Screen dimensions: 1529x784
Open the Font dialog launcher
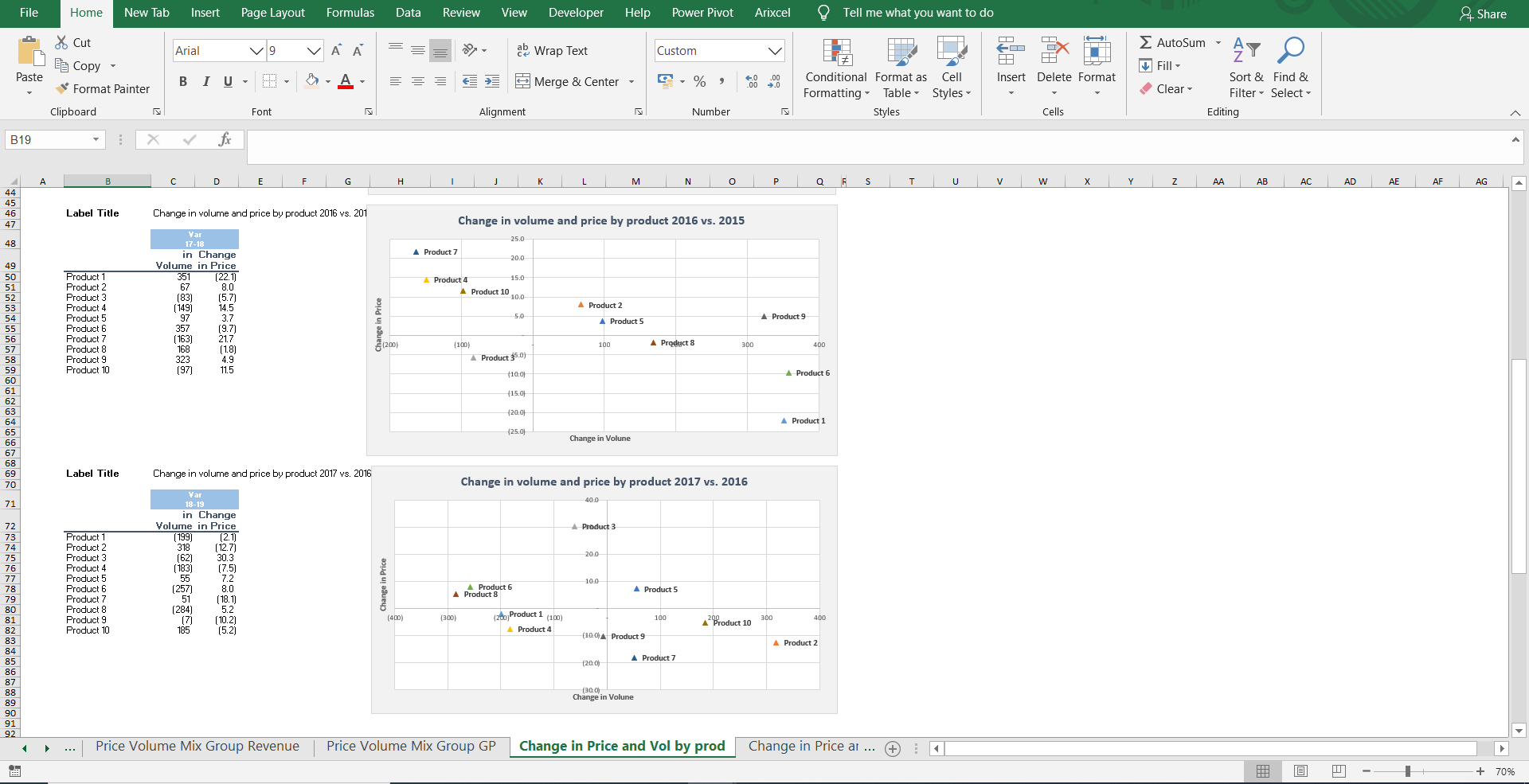click(x=369, y=111)
